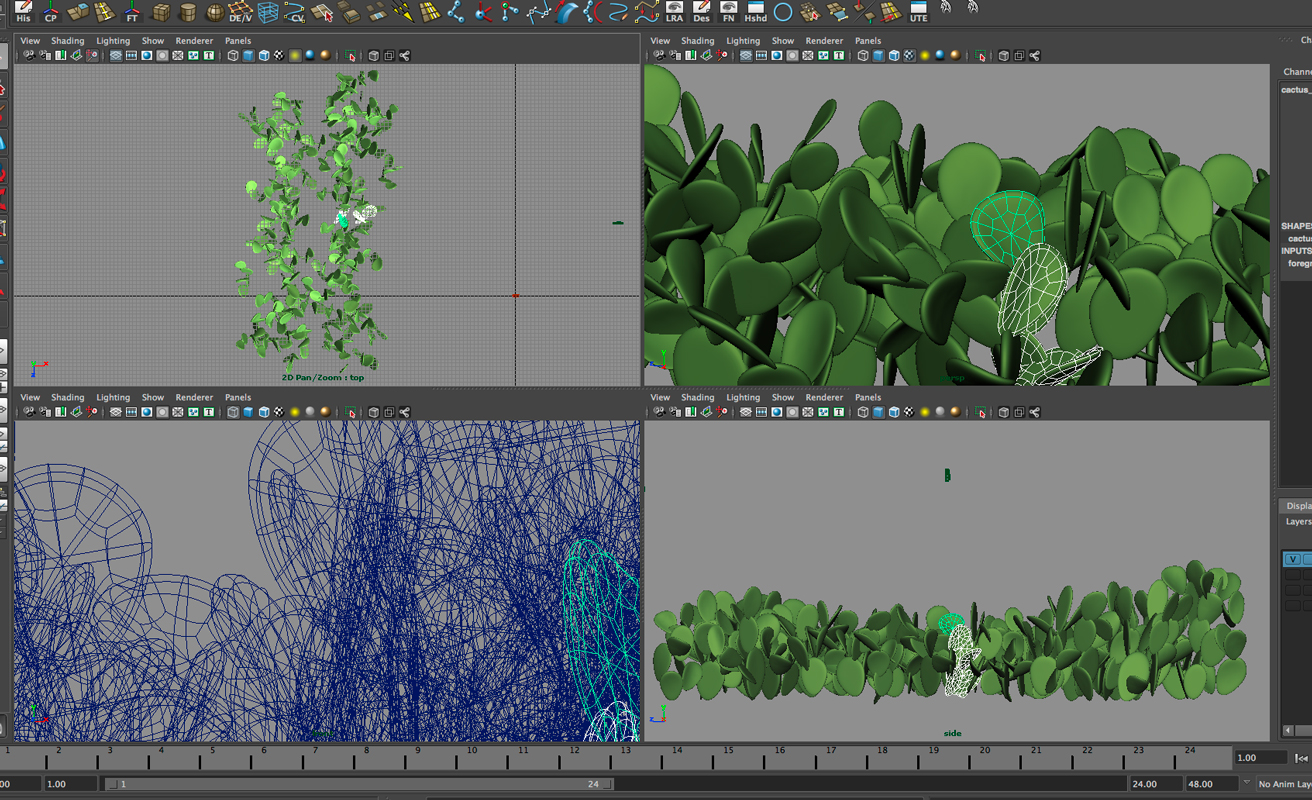Click go to start of playback button
This screenshot has width=1312, height=800.
pyautogui.click(x=1302, y=758)
